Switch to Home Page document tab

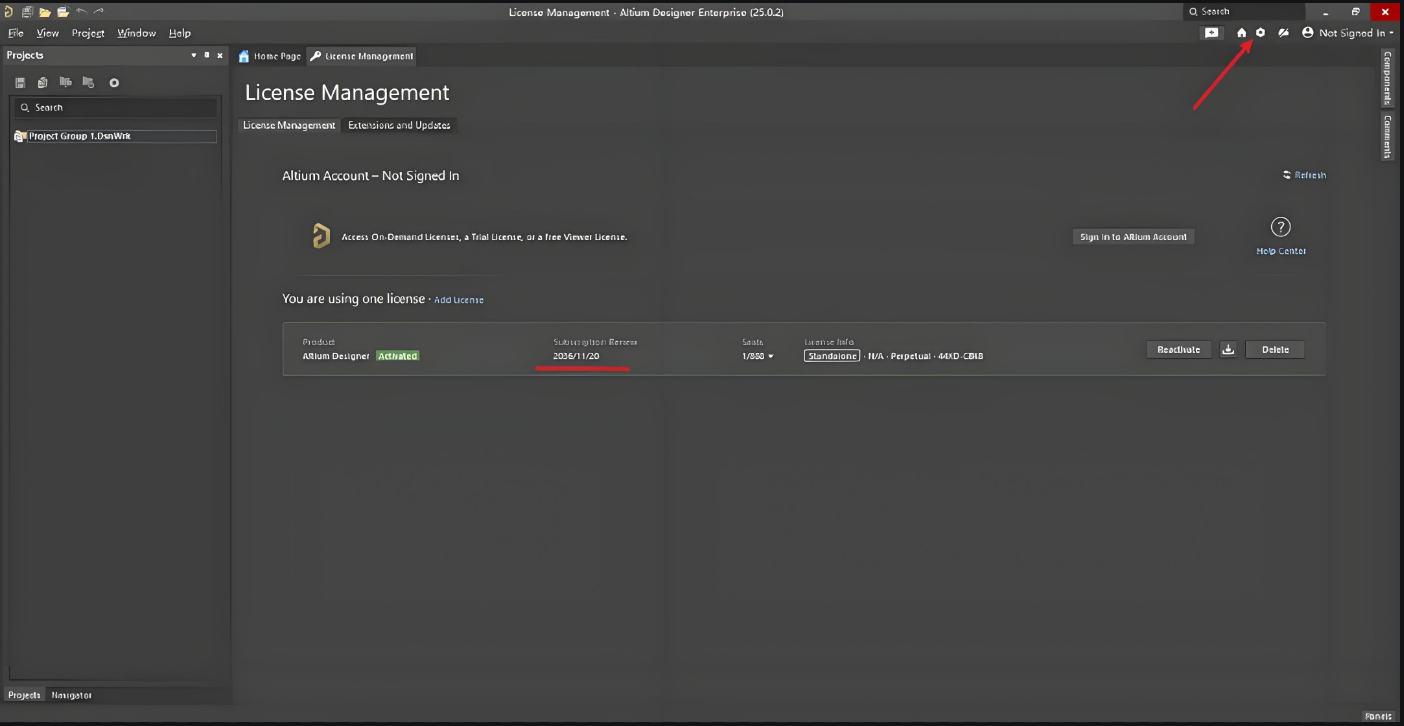coord(270,56)
